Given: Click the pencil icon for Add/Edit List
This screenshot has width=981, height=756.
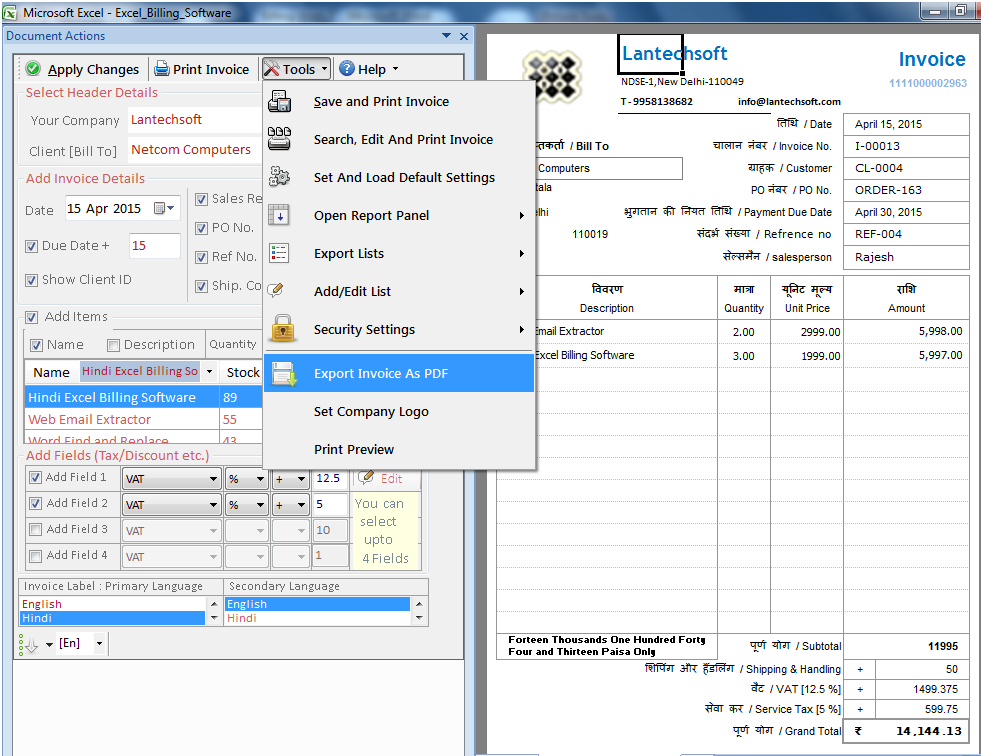Looking at the screenshot, I should pyautogui.click(x=275, y=290).
